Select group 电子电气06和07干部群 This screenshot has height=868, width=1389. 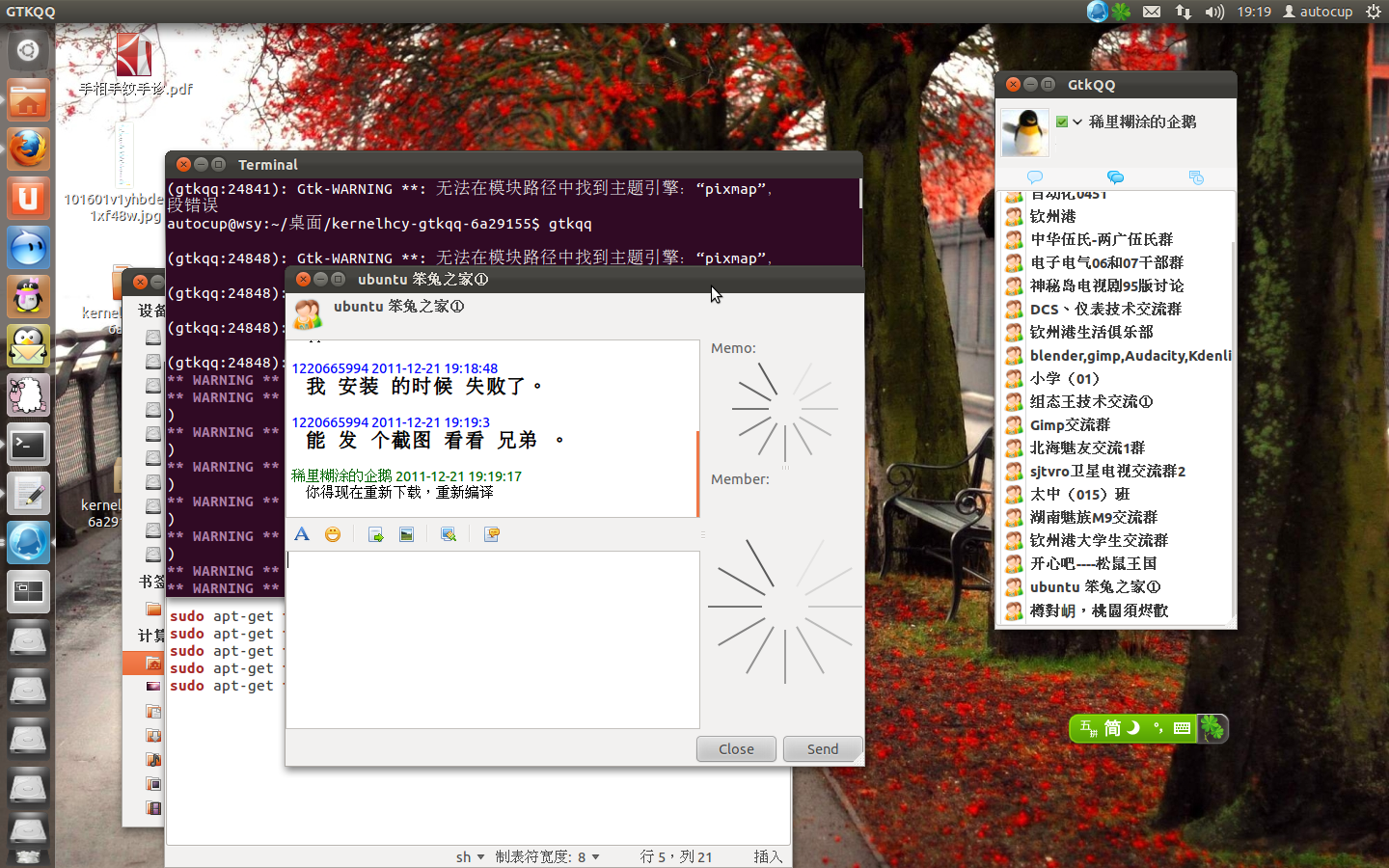click(1117, 262)
